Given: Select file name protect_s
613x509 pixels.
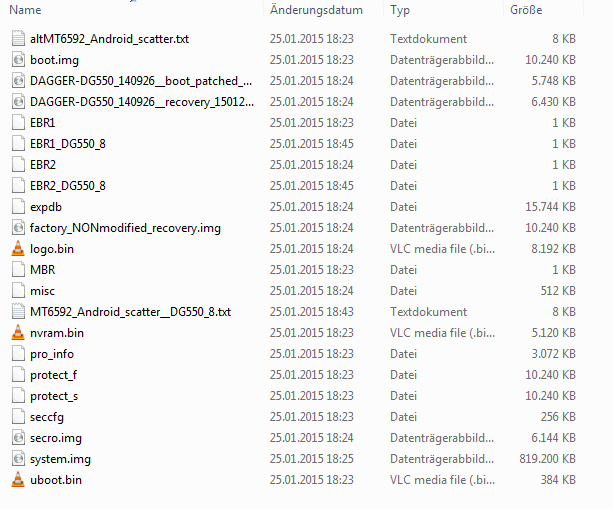Looking at the screenshot, I should coord(54,396).
